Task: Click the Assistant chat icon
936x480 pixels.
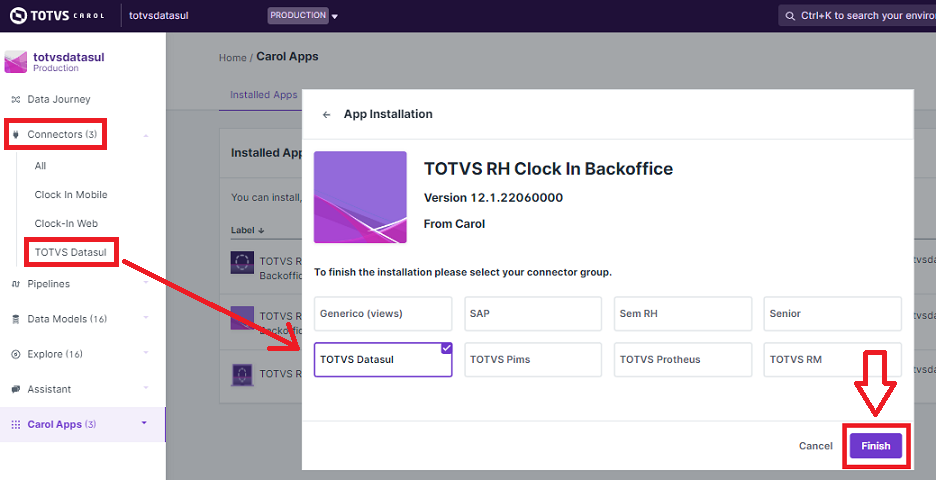Action: click(x=16, y=389)
